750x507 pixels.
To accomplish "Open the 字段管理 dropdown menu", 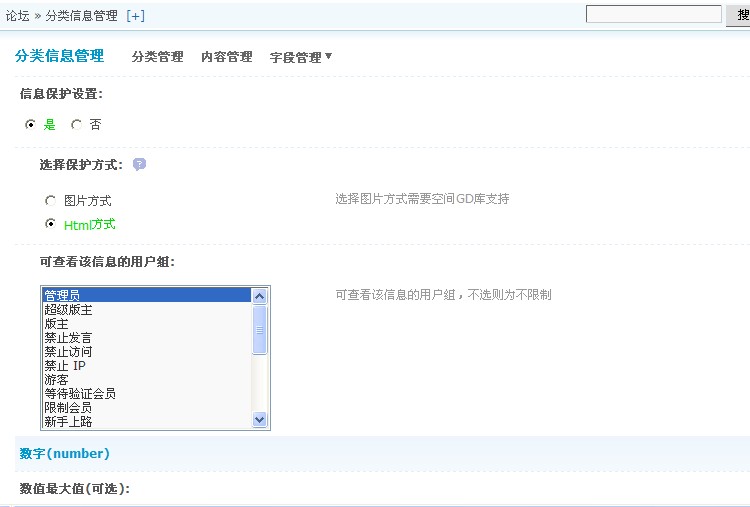I will coord(301,57).
